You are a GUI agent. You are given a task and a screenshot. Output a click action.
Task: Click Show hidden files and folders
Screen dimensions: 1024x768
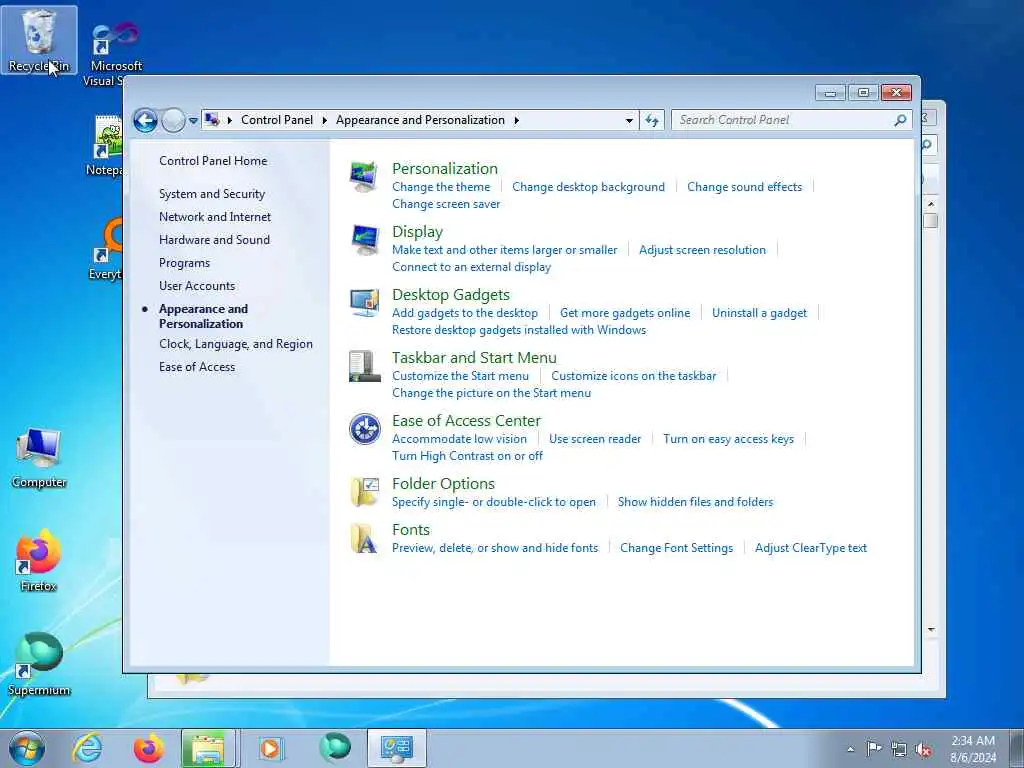tap(696, 502)
